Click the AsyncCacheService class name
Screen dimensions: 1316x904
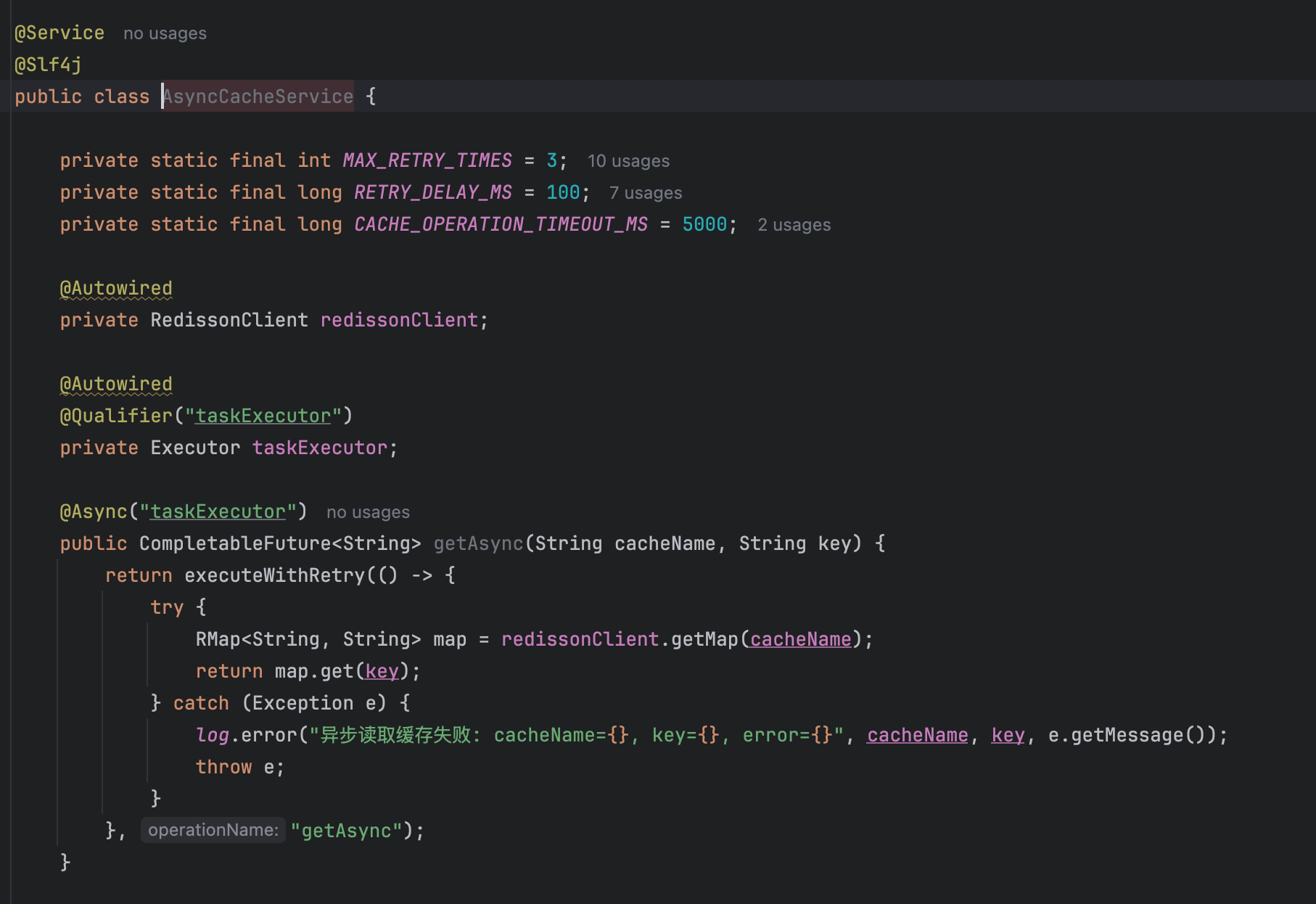tap(258, 96)
